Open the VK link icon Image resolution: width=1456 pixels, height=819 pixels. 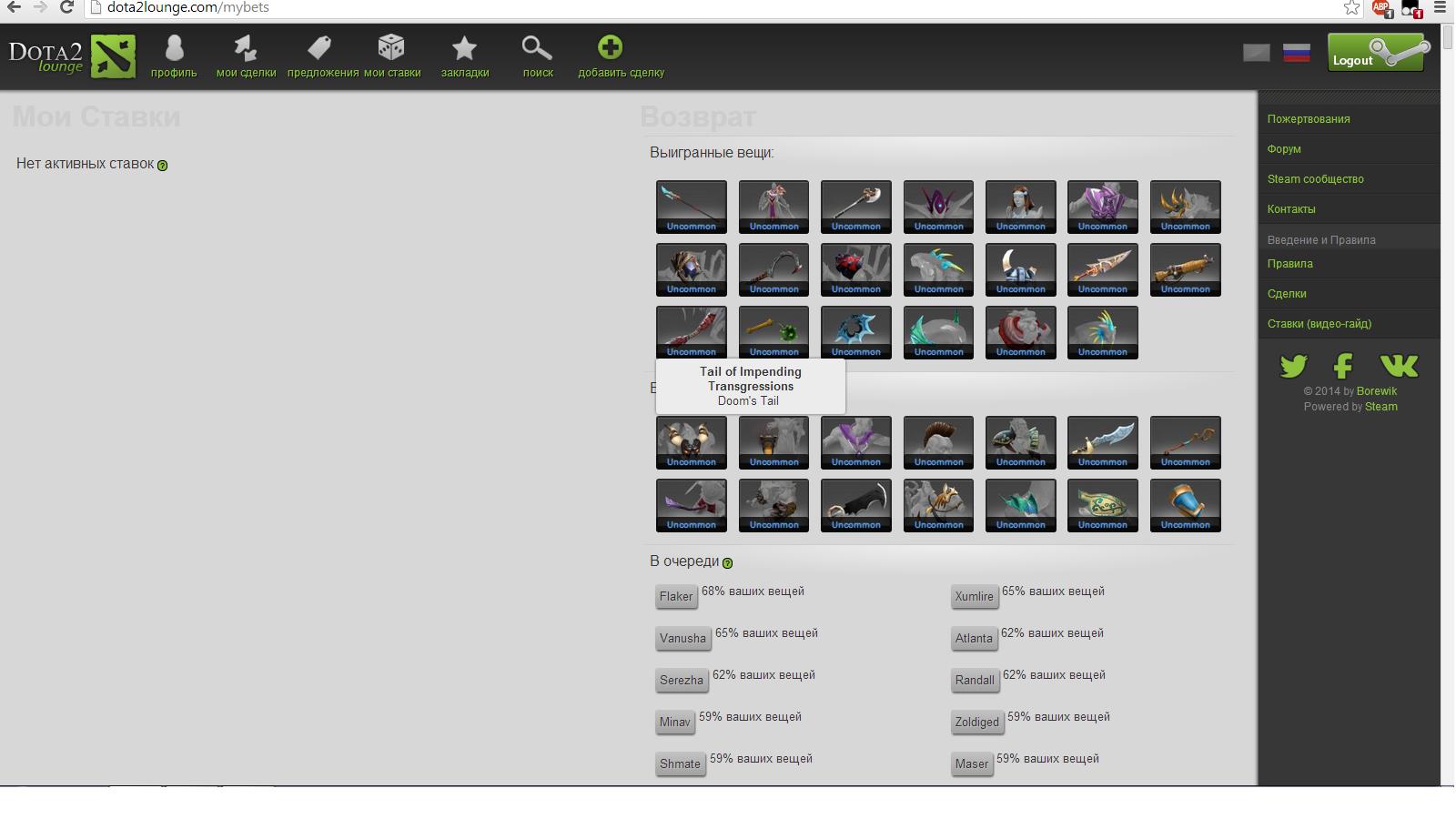[x=1399, y=366]
